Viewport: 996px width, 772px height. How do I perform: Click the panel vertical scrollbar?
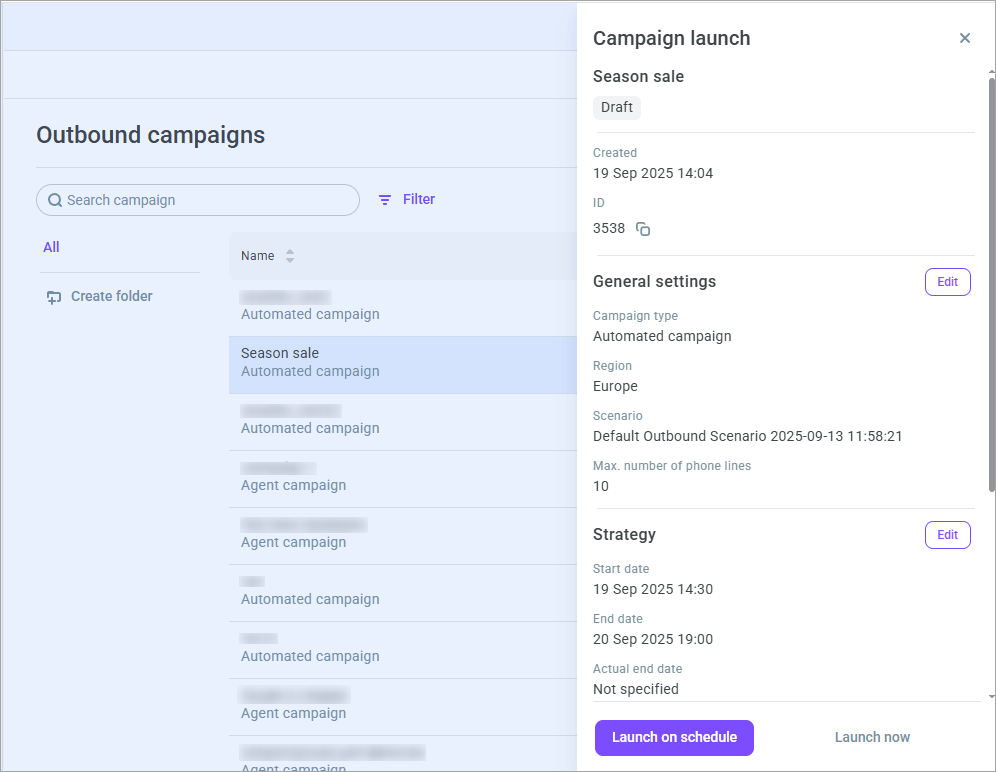(992, 283)
